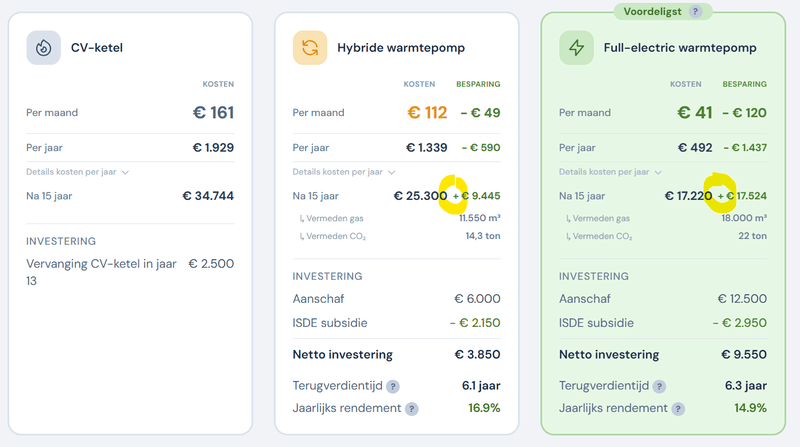Click the € 17.524 savings after 15 years
This screenshot has height=447, width=800.
[746, 196]
